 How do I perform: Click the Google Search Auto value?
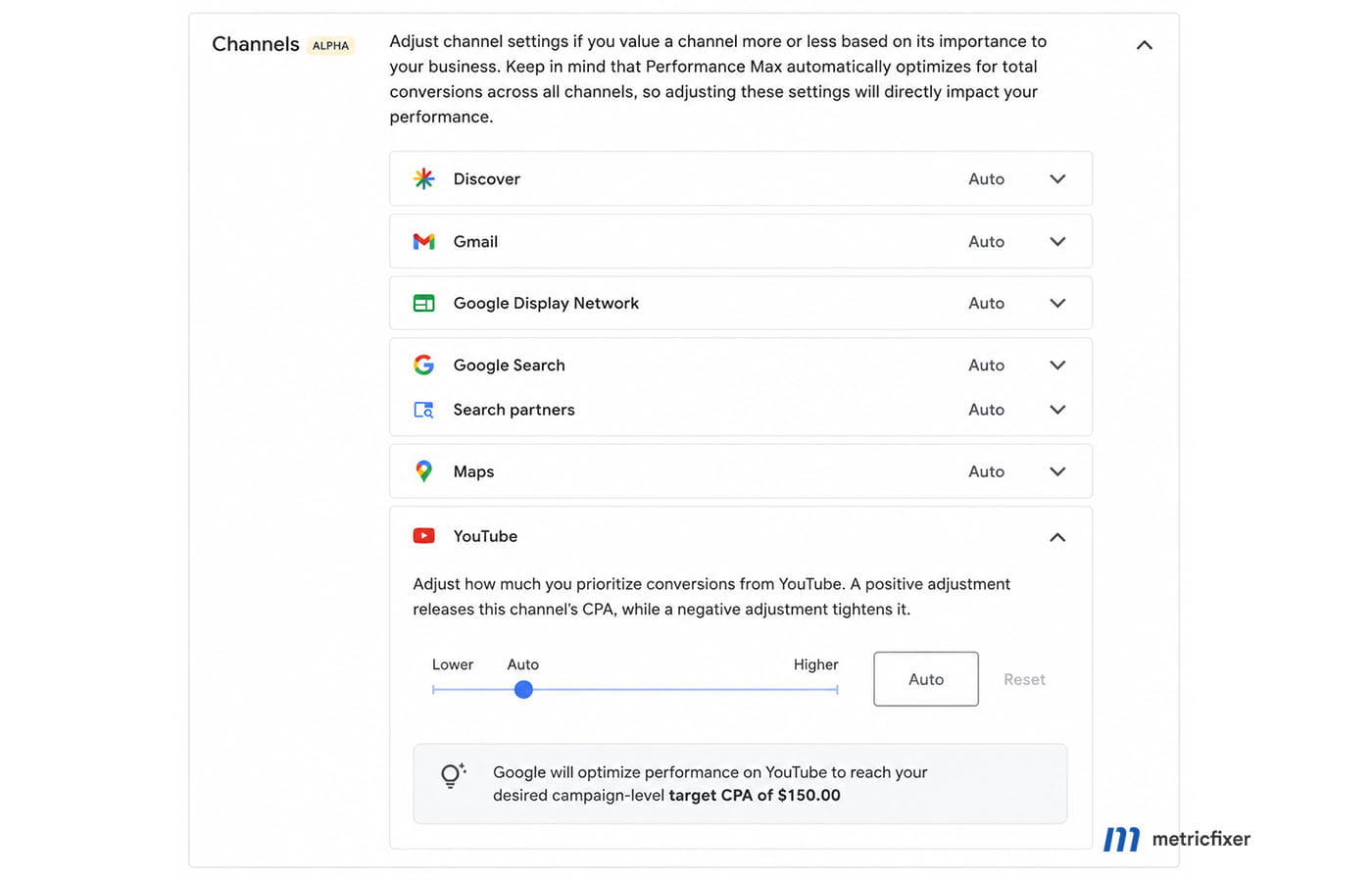986,366
